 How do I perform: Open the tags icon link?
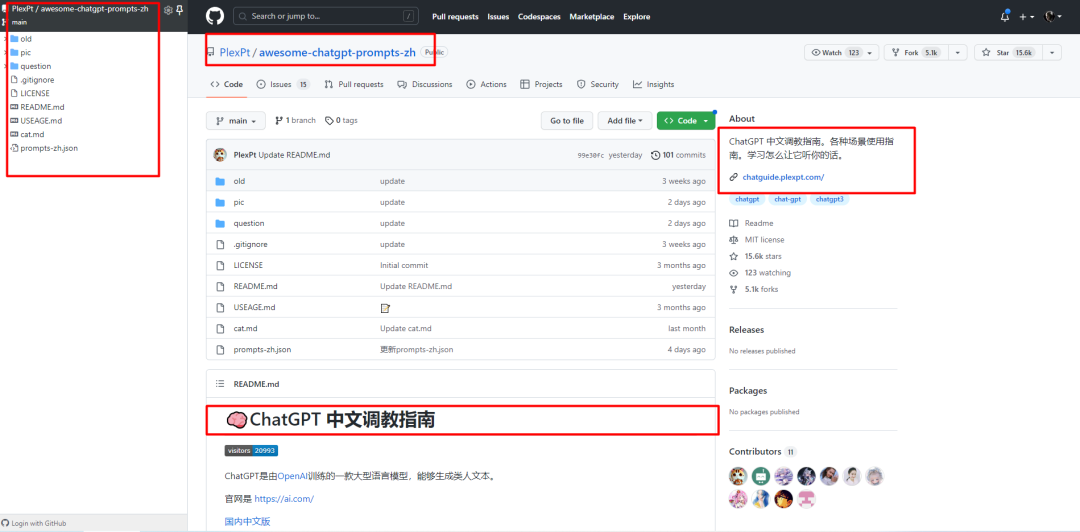[328, 121]
